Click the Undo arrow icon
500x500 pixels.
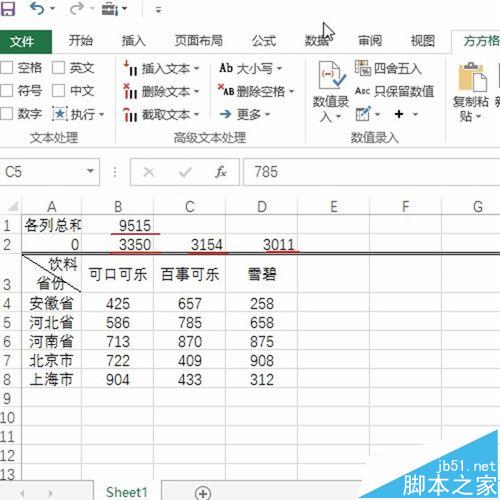point(37,8)
